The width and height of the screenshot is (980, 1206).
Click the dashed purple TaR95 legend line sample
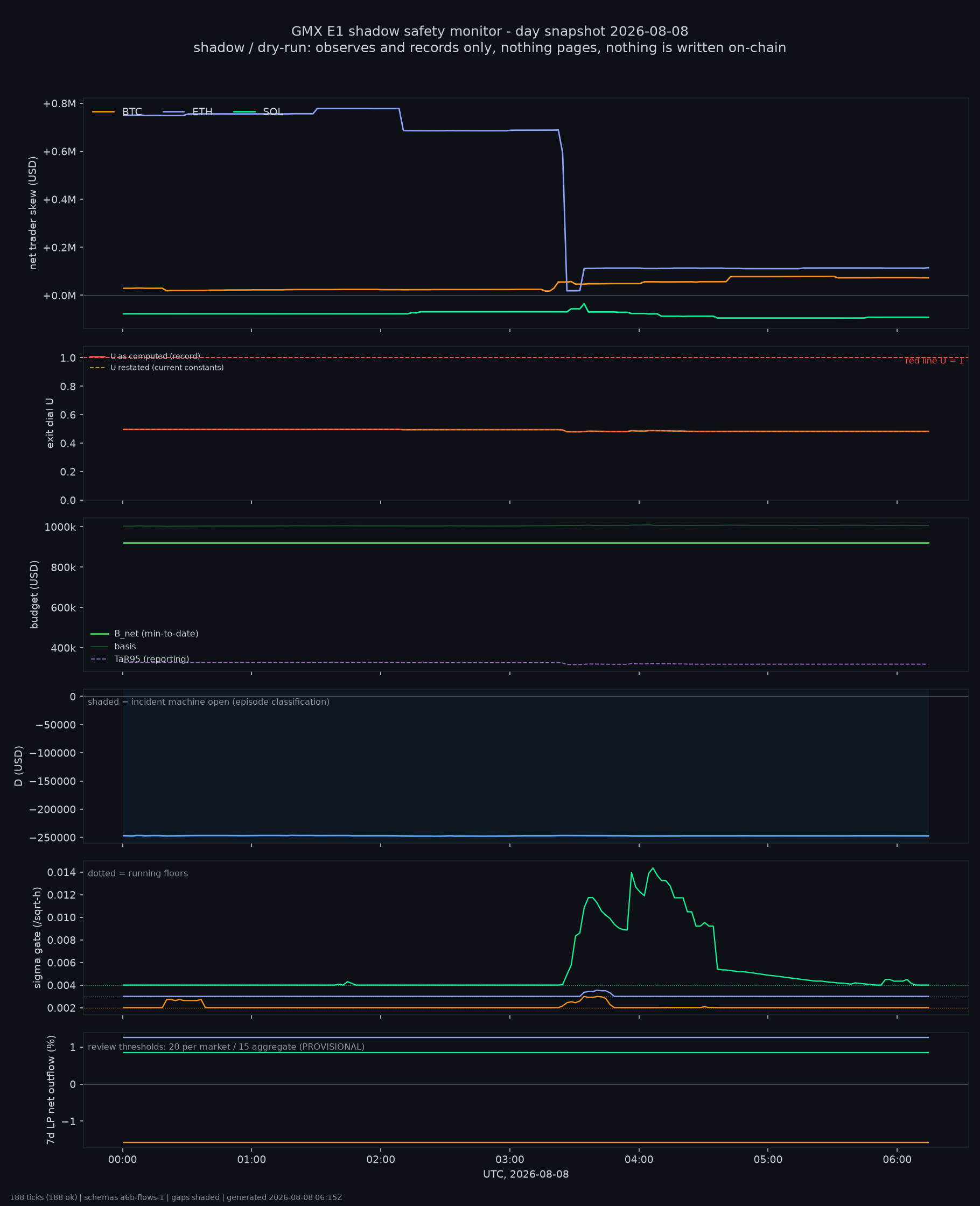click(x=100, y=659)
